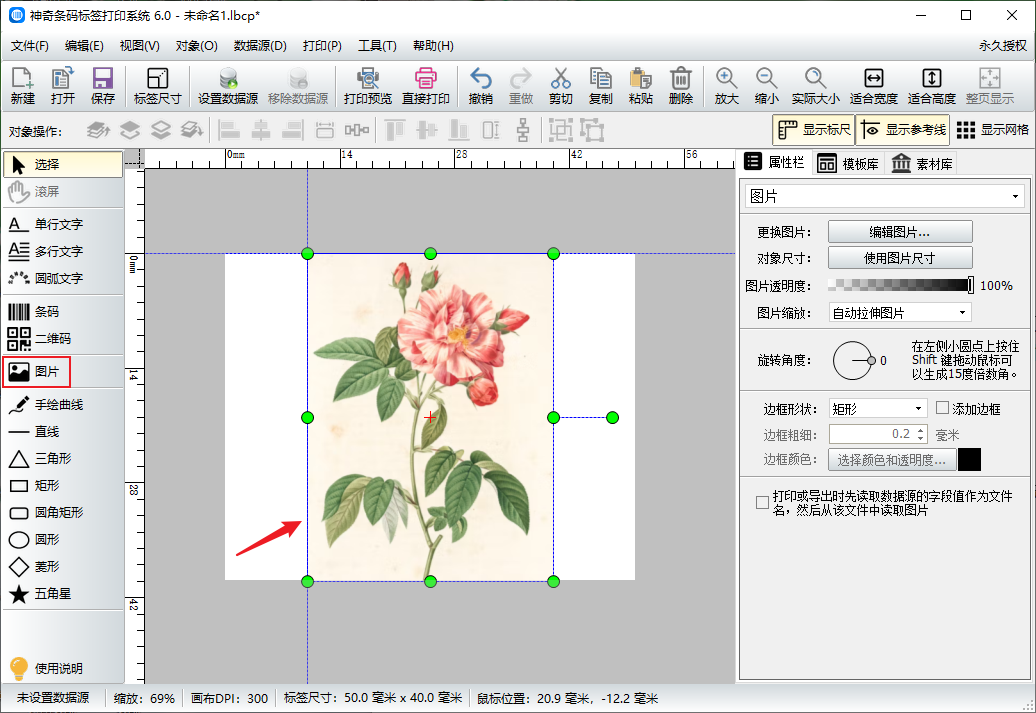Open the 打印(P) menu
The height and width of the screenshot is (713, 1036).
(322, 46)
